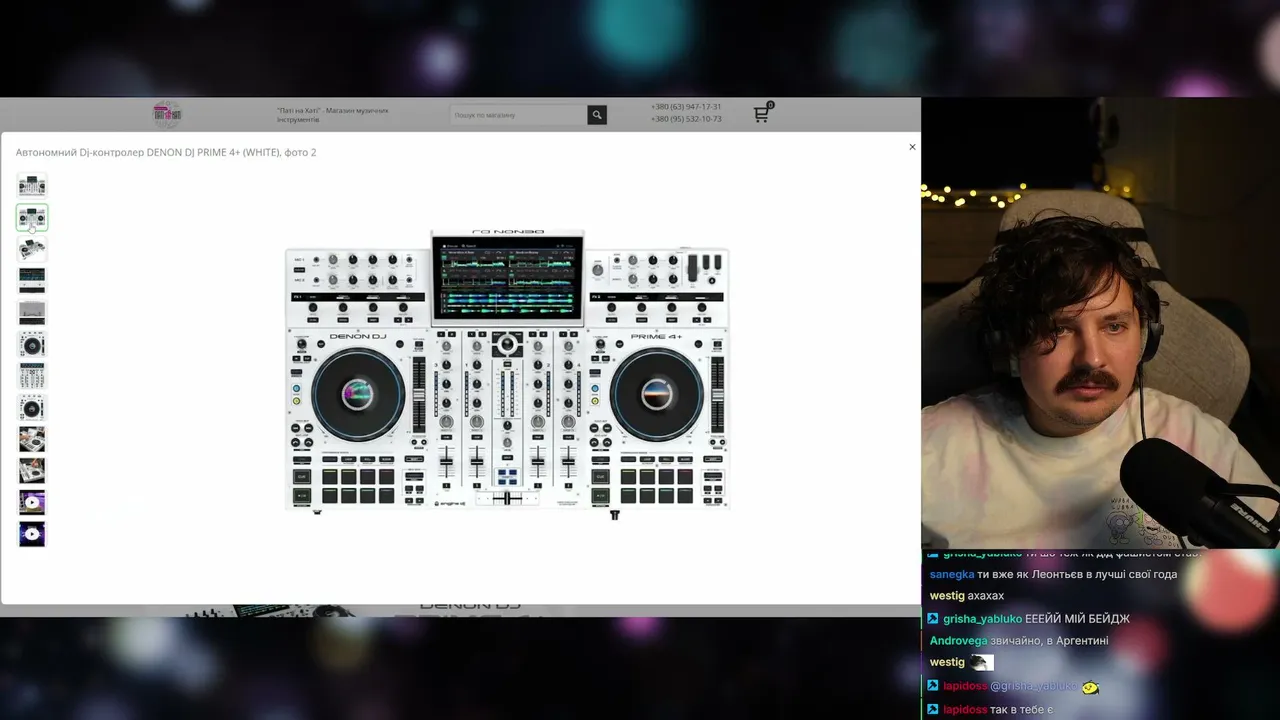Viewport: 1280px width, 720px height.
Task: Click lapidoss beside "так в тебе є"
Action: (x=965, y=709)
